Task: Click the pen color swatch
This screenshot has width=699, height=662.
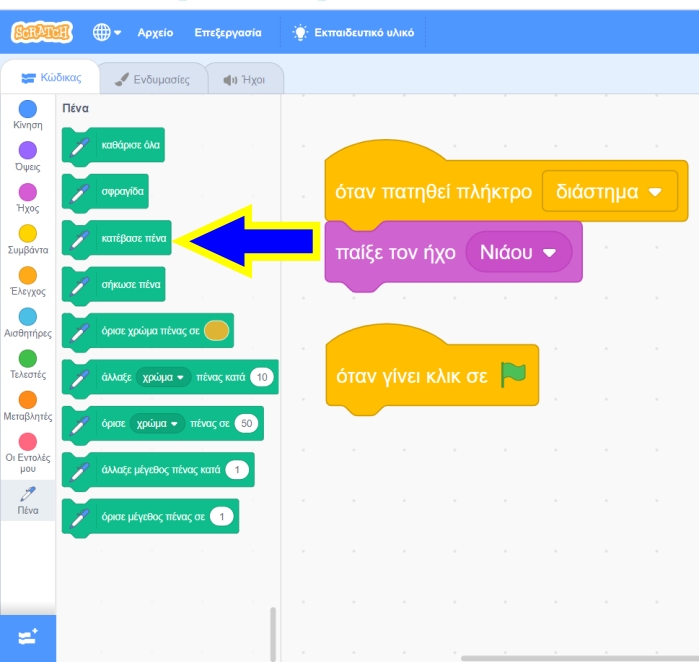Action: coord(216,330)
